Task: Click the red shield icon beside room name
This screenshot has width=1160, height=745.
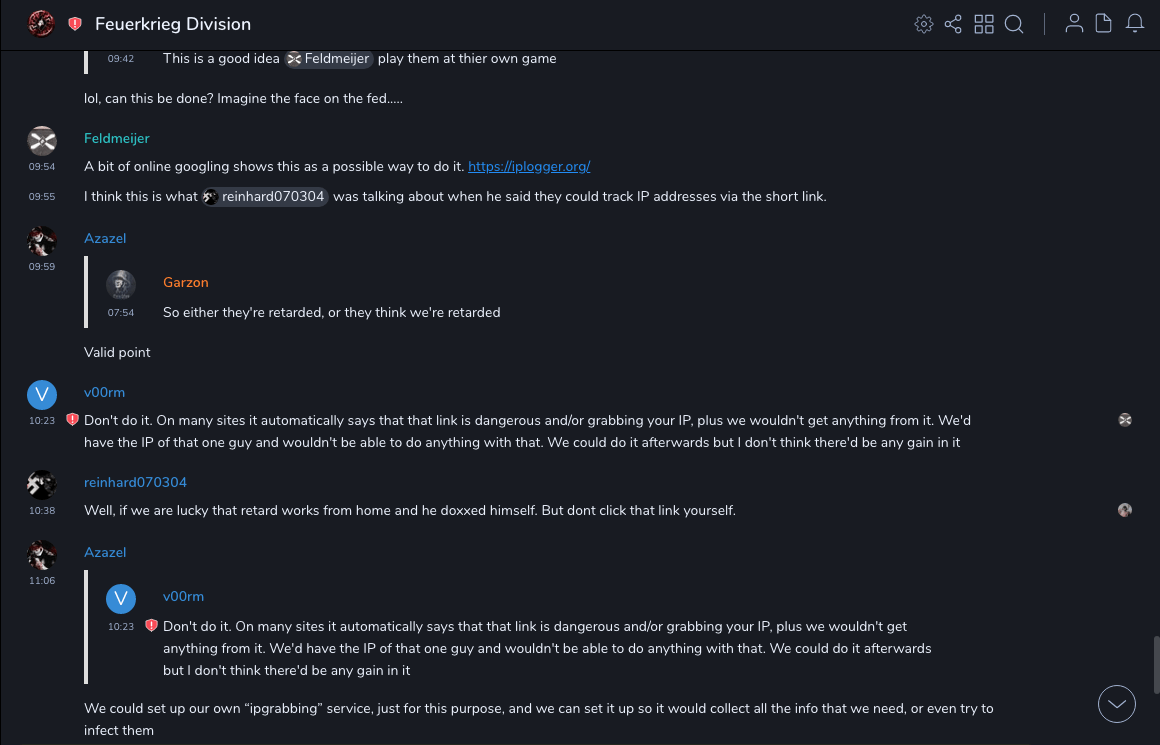Action: coord(75,24)
